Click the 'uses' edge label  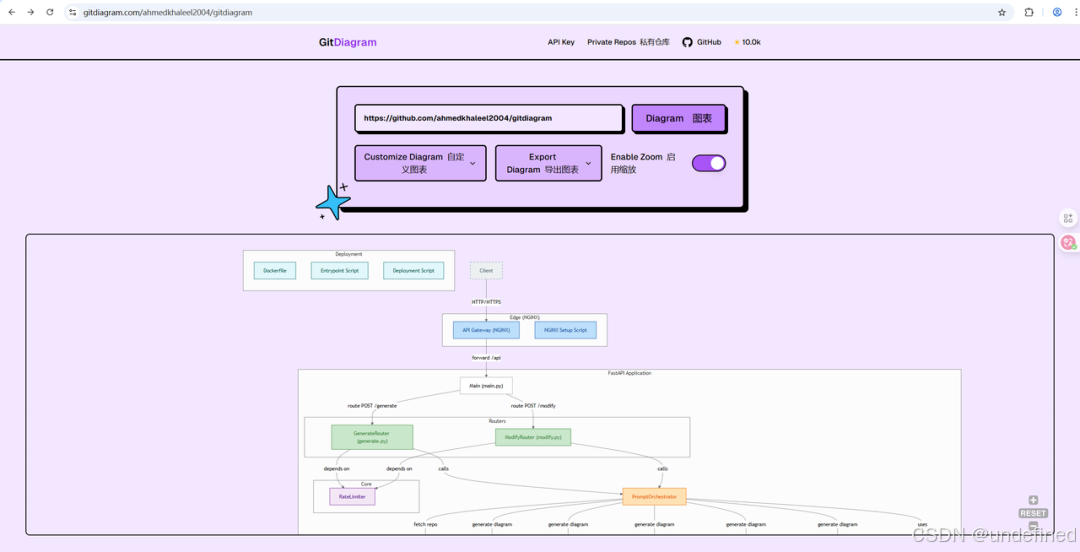(x=922, y=524)
